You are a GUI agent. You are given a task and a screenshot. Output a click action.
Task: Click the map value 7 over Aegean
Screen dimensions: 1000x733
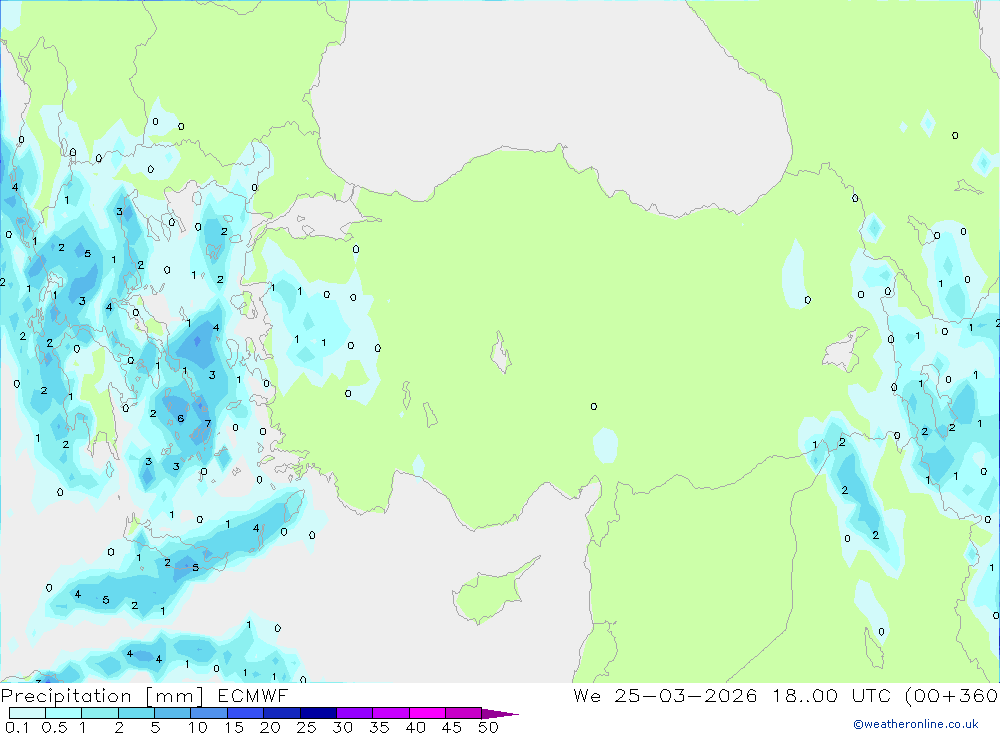(x=207, y=424)
